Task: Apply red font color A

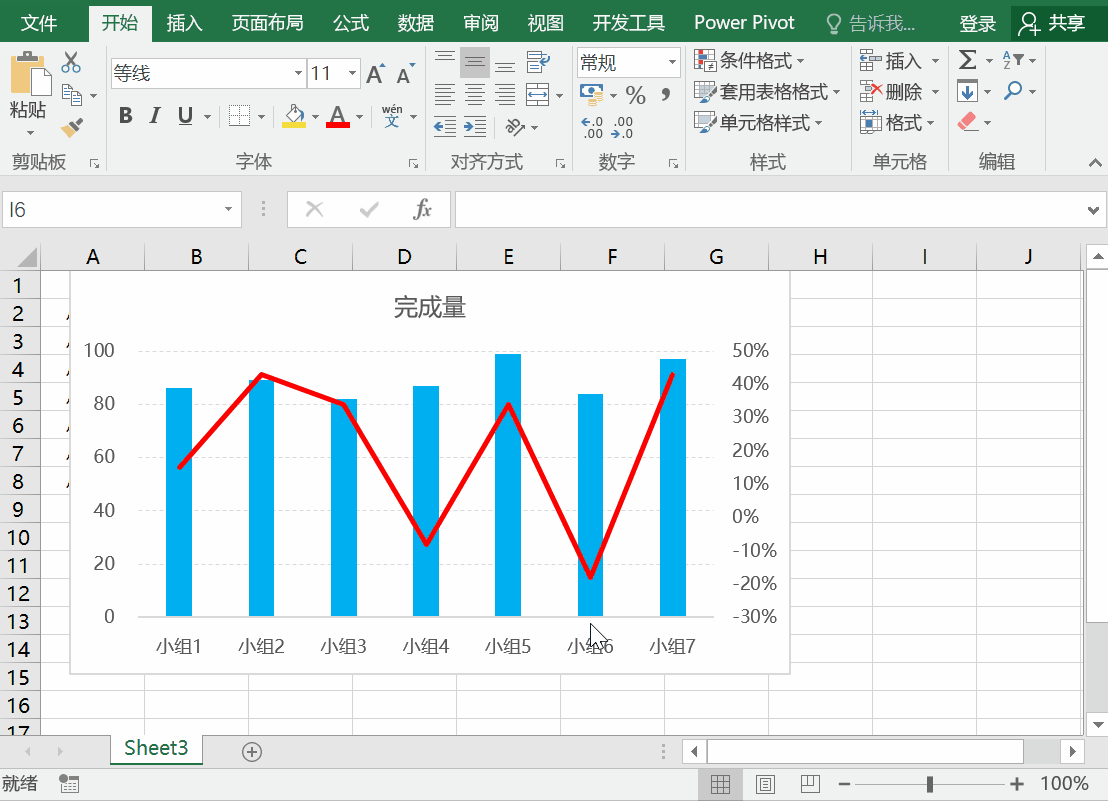Action: coord(338,116)
